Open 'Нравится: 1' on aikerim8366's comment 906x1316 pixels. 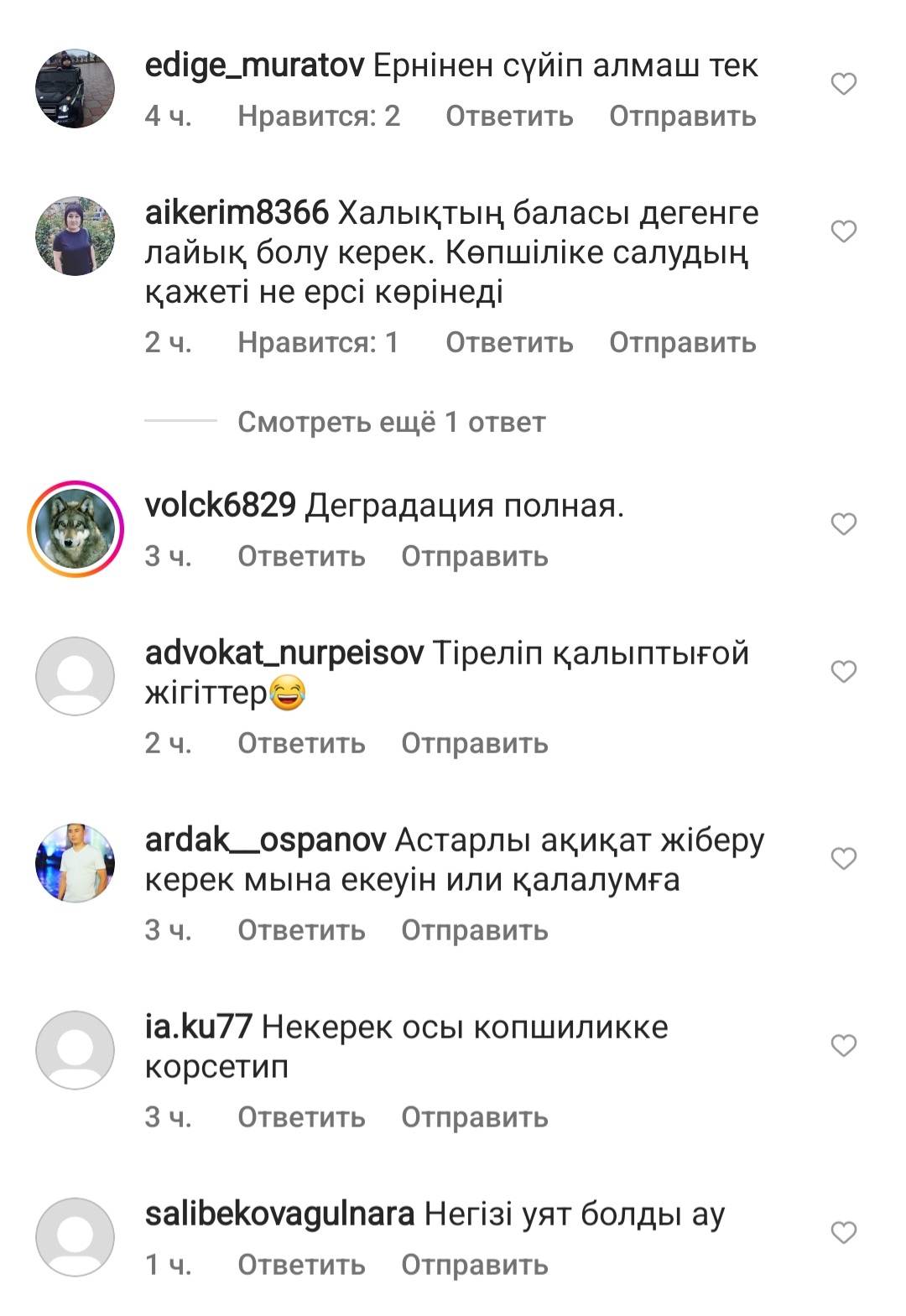click(318, 342)
